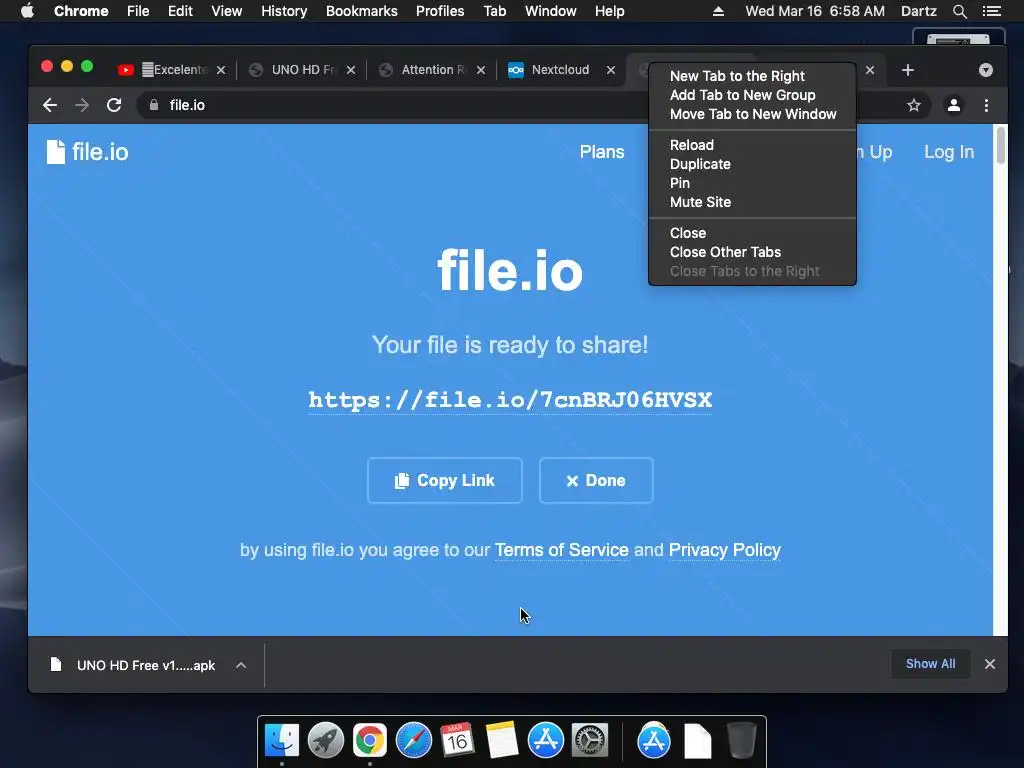Viewport: 1024px width, 768px height.
Task: Open Finder from the Dock
Action: click(281, 741)
